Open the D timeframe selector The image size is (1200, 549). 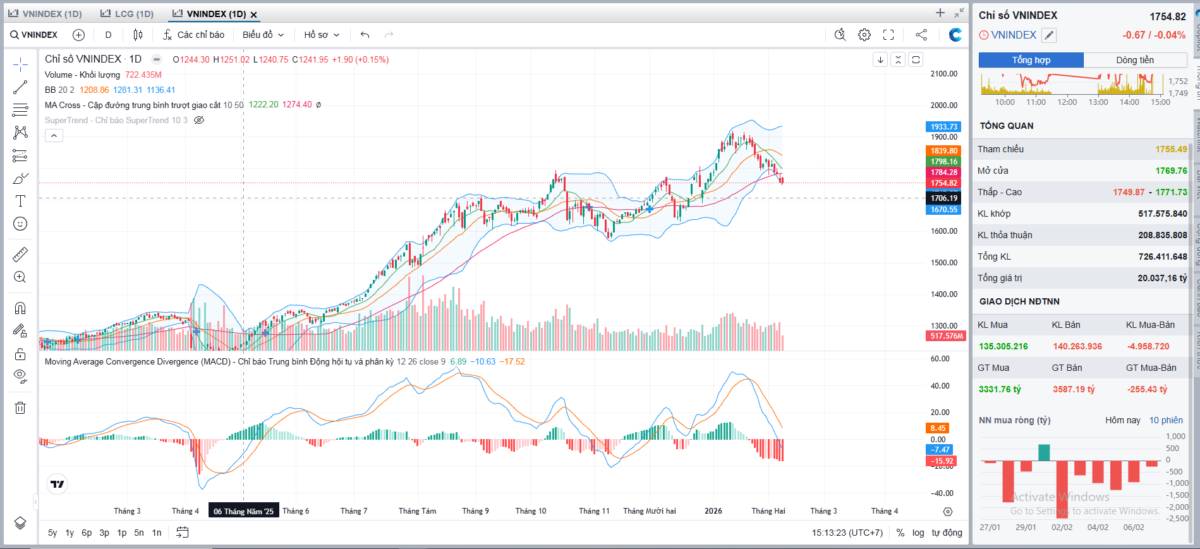click(108, 34)
